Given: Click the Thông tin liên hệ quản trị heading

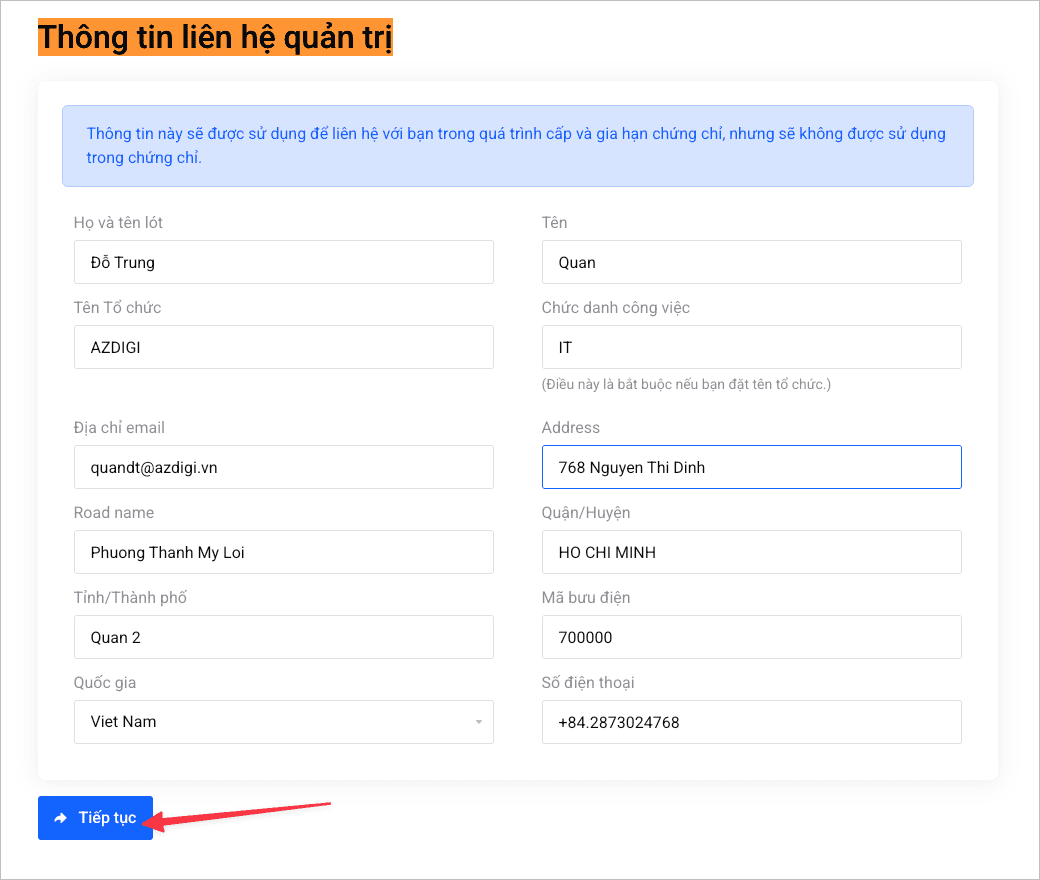Looking at the screenshot, I should pos(215,37).
